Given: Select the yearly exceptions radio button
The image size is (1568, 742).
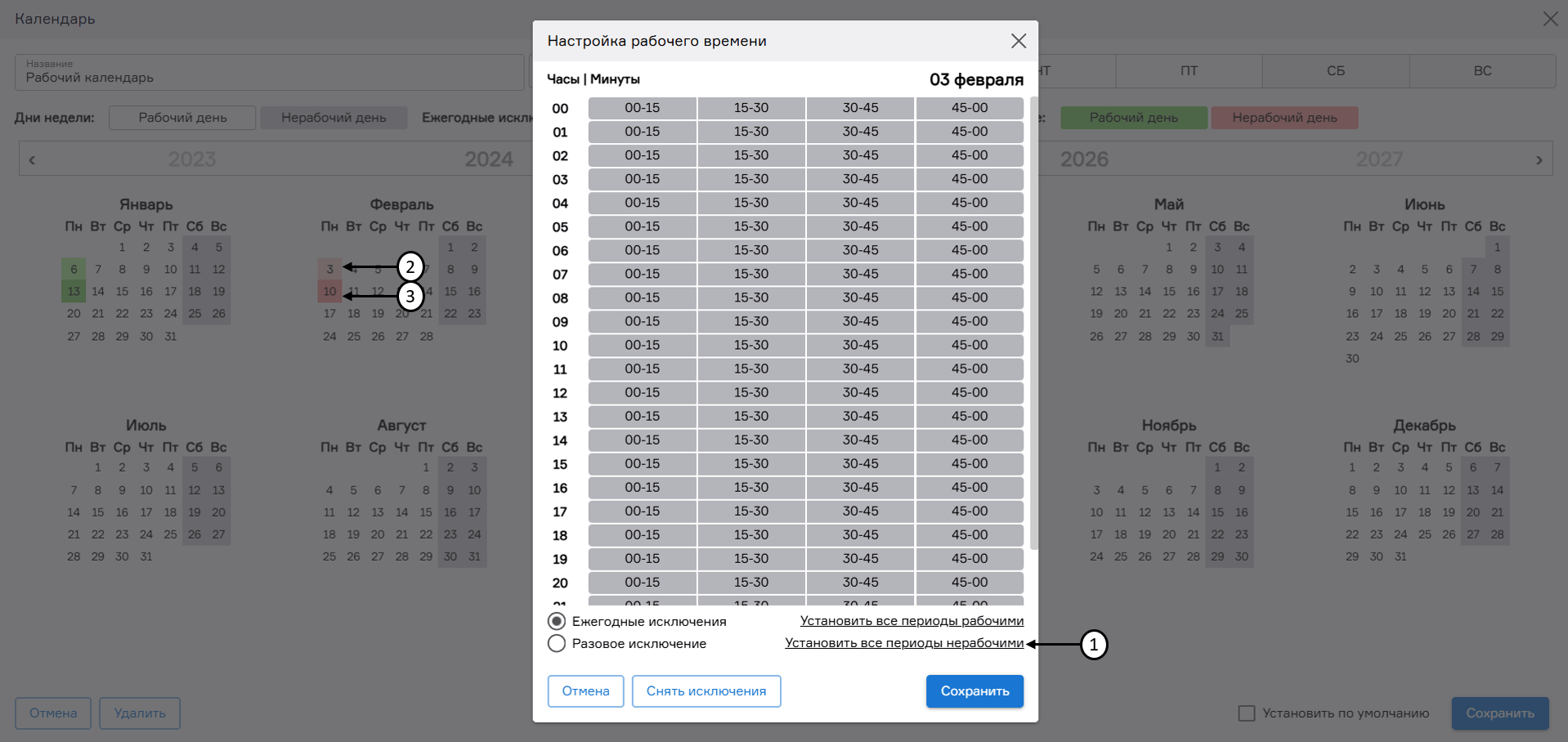Looking at the screenshot, I should click(x=557, y=621).
